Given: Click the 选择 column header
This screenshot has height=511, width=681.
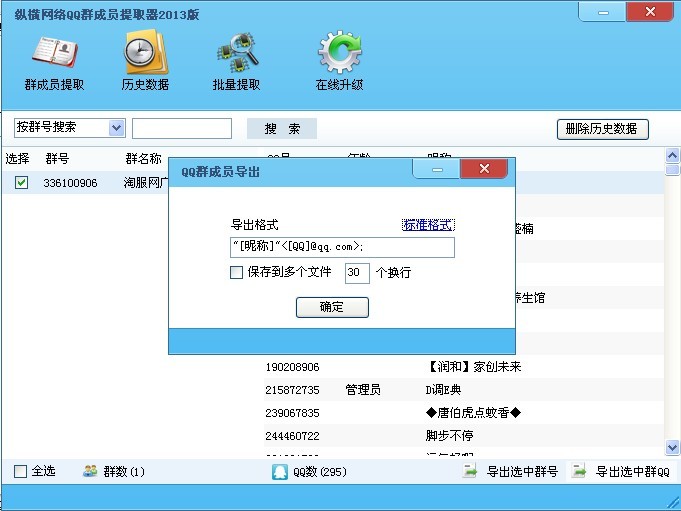Looking at the screenshot, I should click(x=17, y=158).
